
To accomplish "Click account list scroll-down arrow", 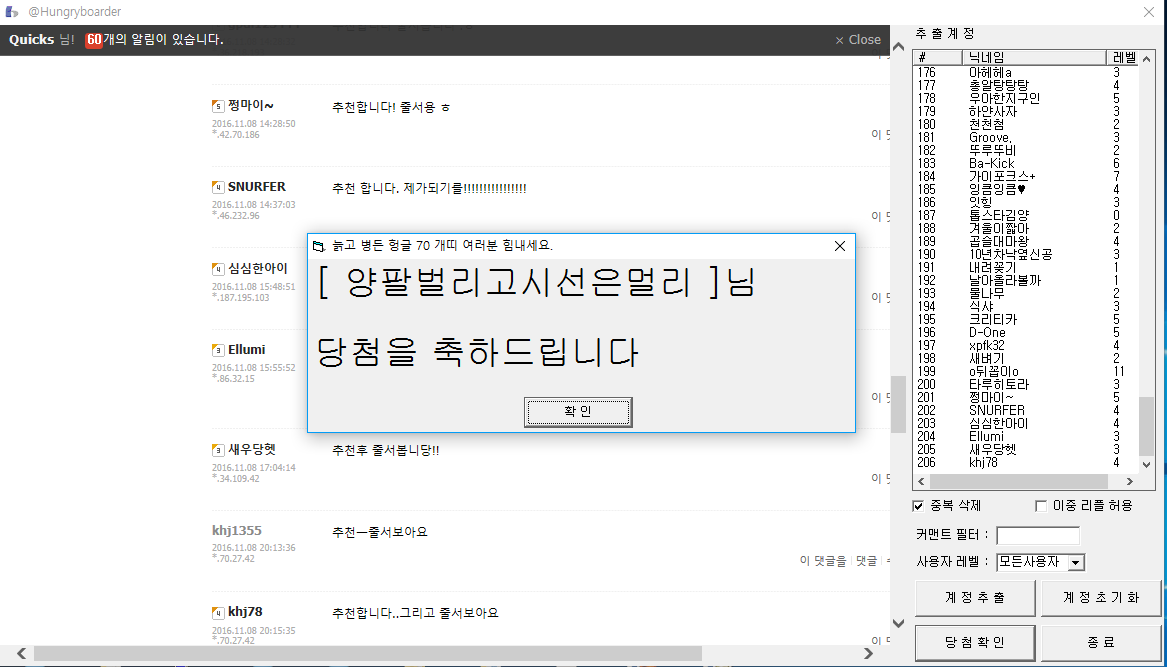I will [x=1147, y=464].
